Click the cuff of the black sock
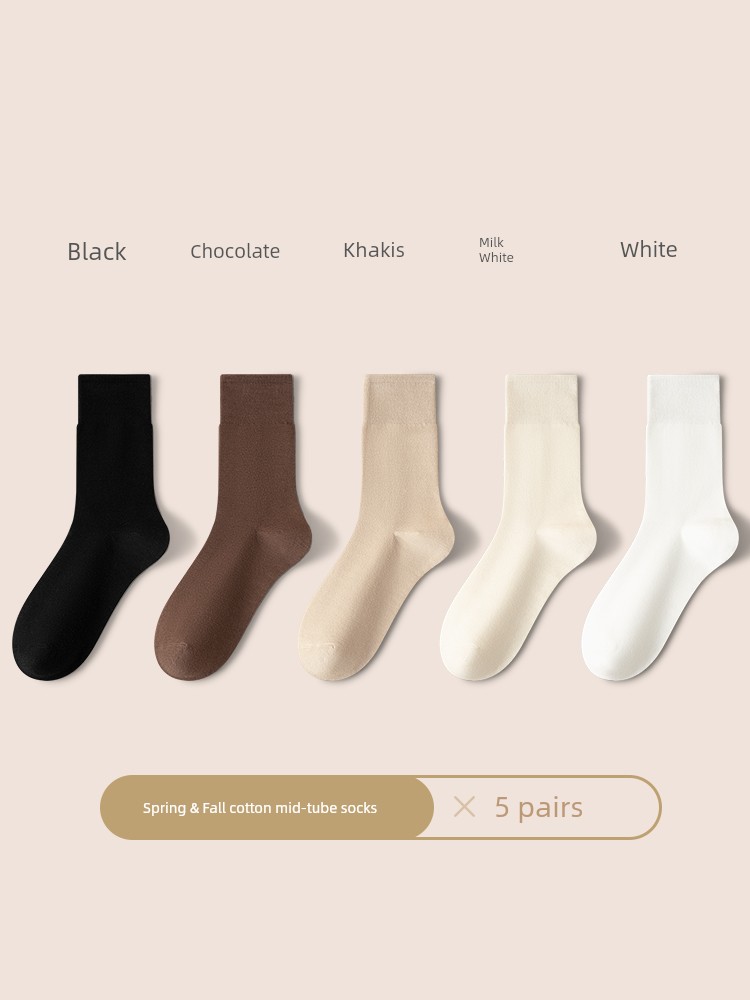 pyautogui.click(x=114, y=399)
